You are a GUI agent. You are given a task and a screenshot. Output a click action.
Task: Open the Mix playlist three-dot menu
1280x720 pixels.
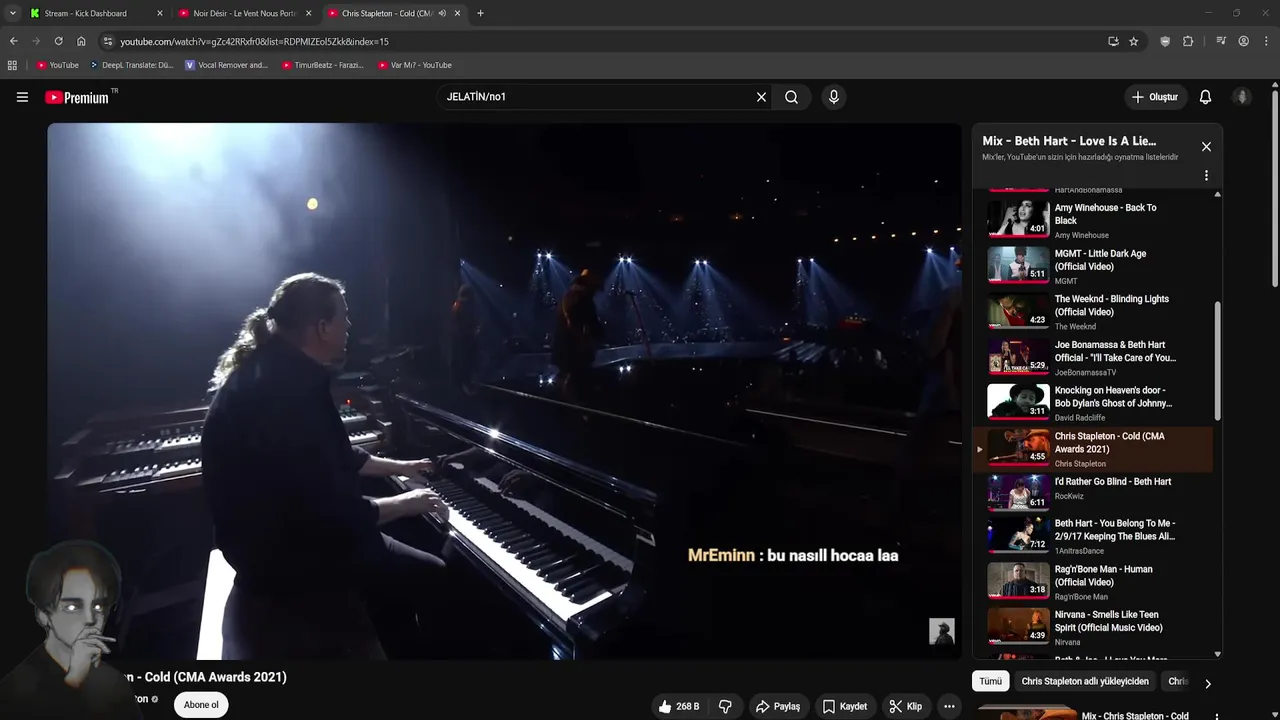pyautogui.click(x=1206, y=175)
